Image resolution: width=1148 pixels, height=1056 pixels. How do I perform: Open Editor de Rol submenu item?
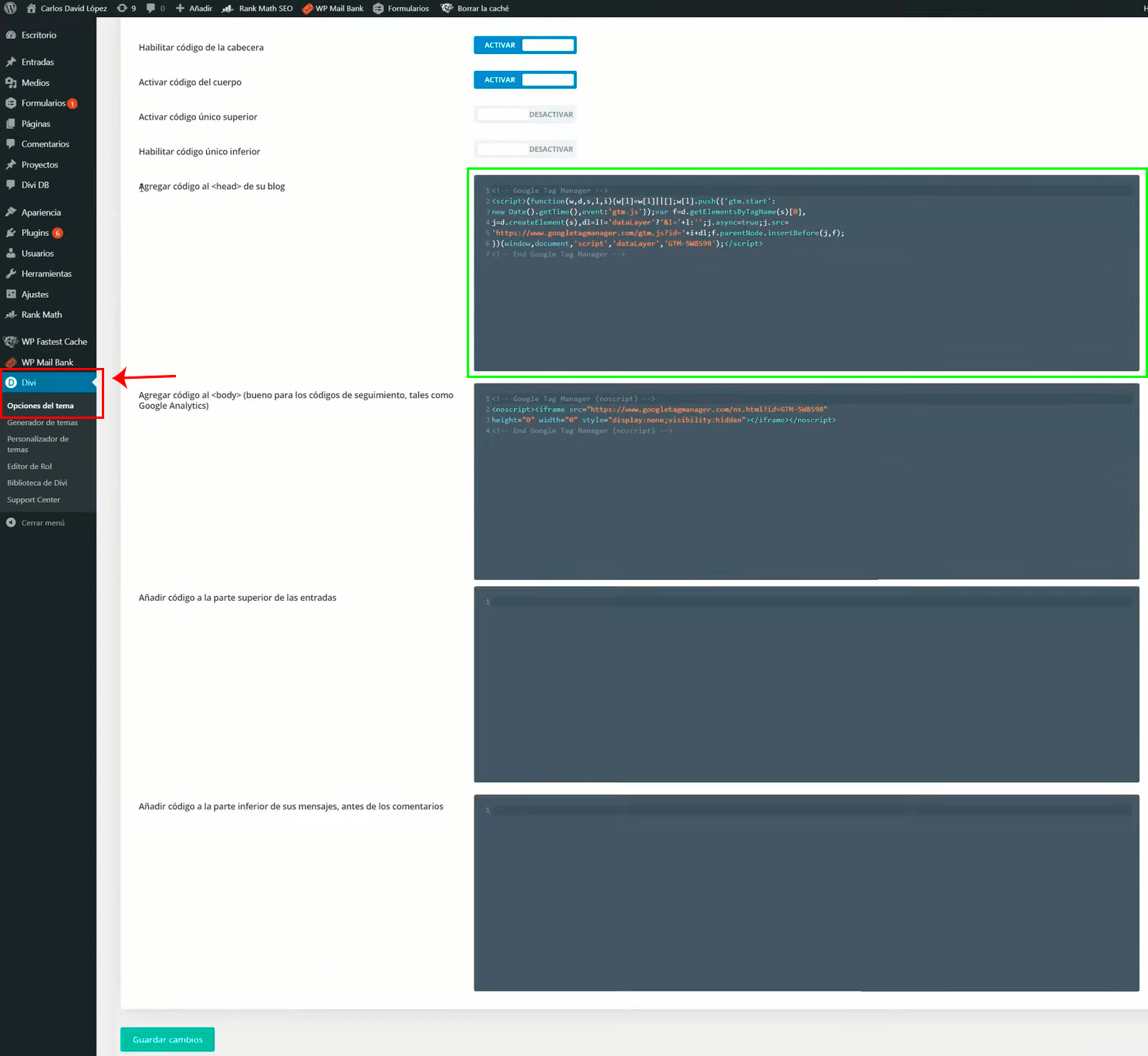[x=29, y=467]
